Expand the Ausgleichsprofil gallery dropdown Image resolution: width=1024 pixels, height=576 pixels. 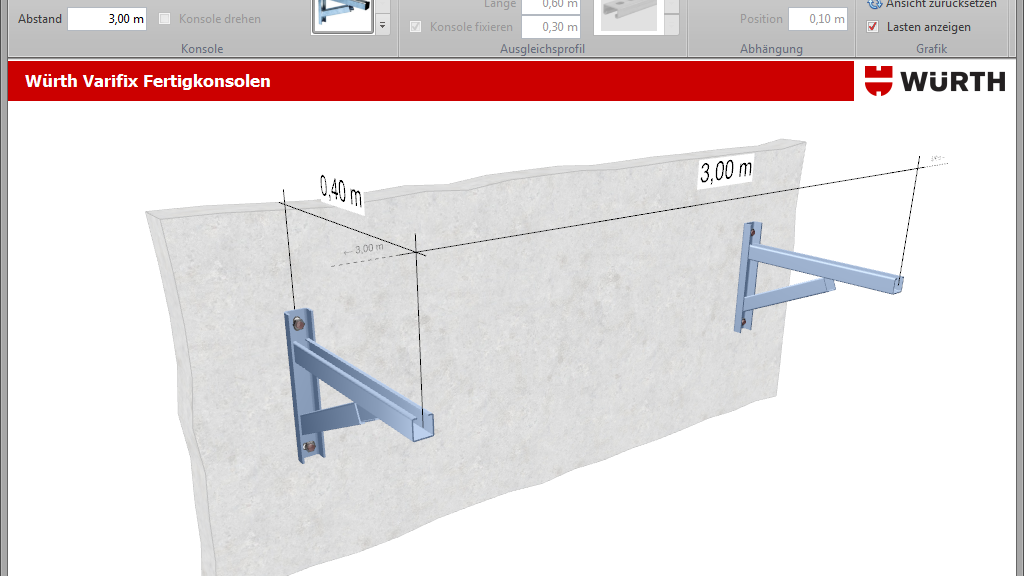(x=671, y=25)
